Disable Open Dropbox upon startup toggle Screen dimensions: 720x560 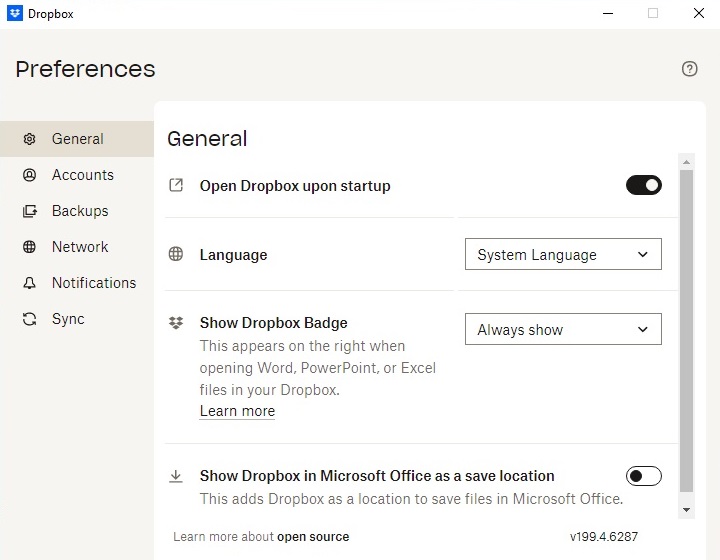[x=643, y=185]
